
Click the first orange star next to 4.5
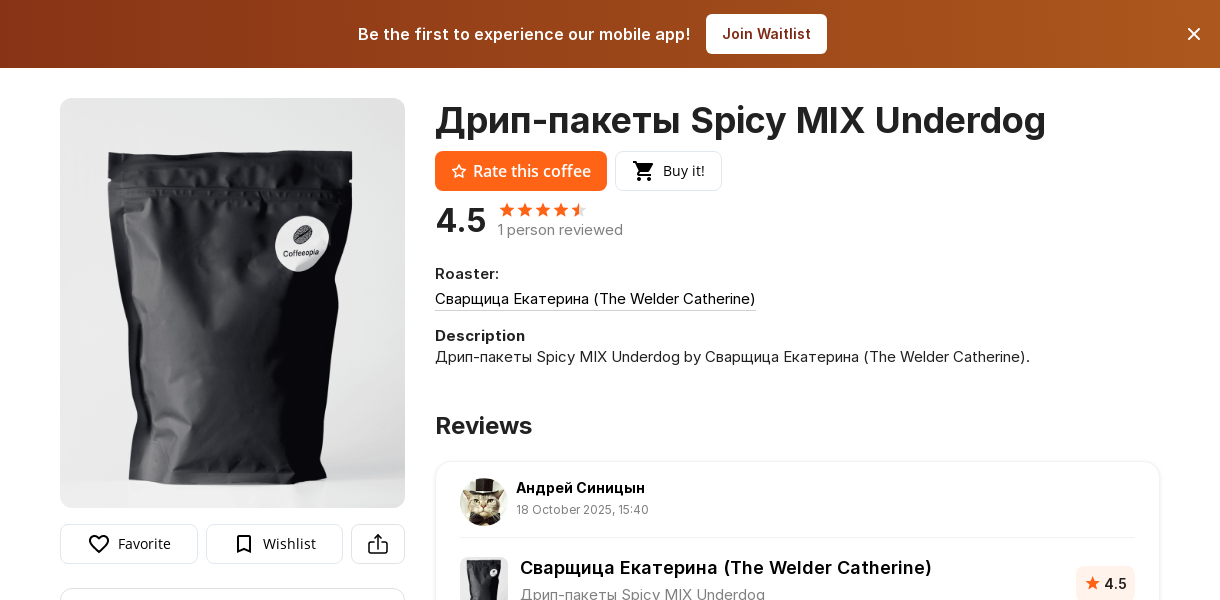[x=506, y=210]
